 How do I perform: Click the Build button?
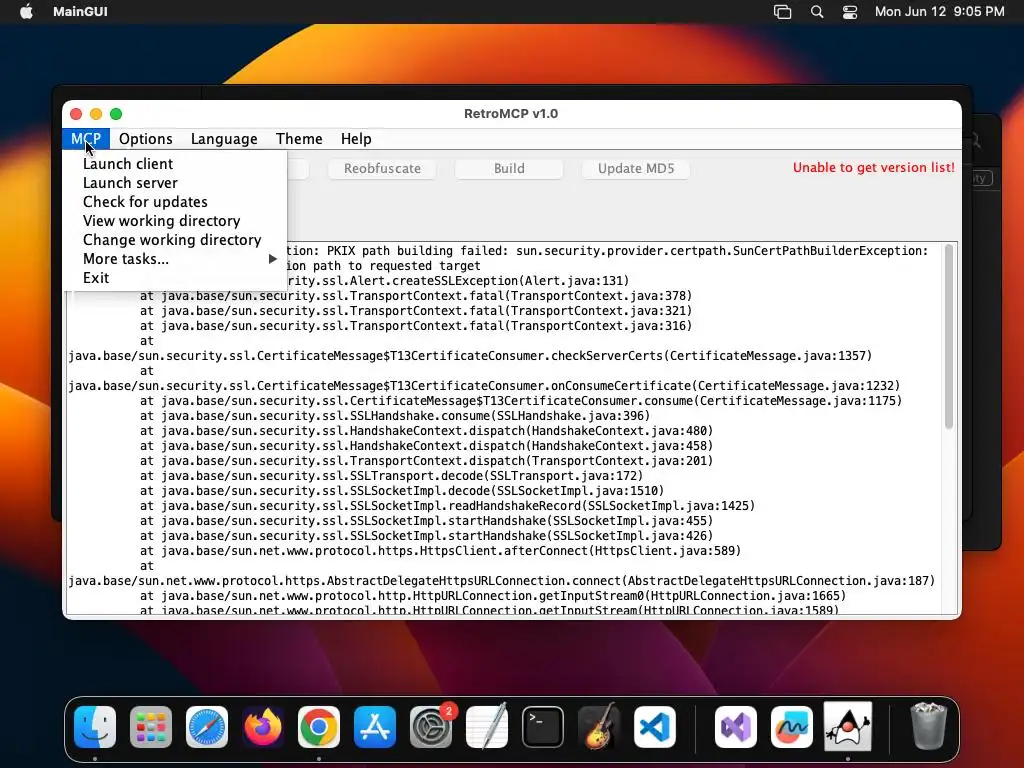tap(509, 168)
